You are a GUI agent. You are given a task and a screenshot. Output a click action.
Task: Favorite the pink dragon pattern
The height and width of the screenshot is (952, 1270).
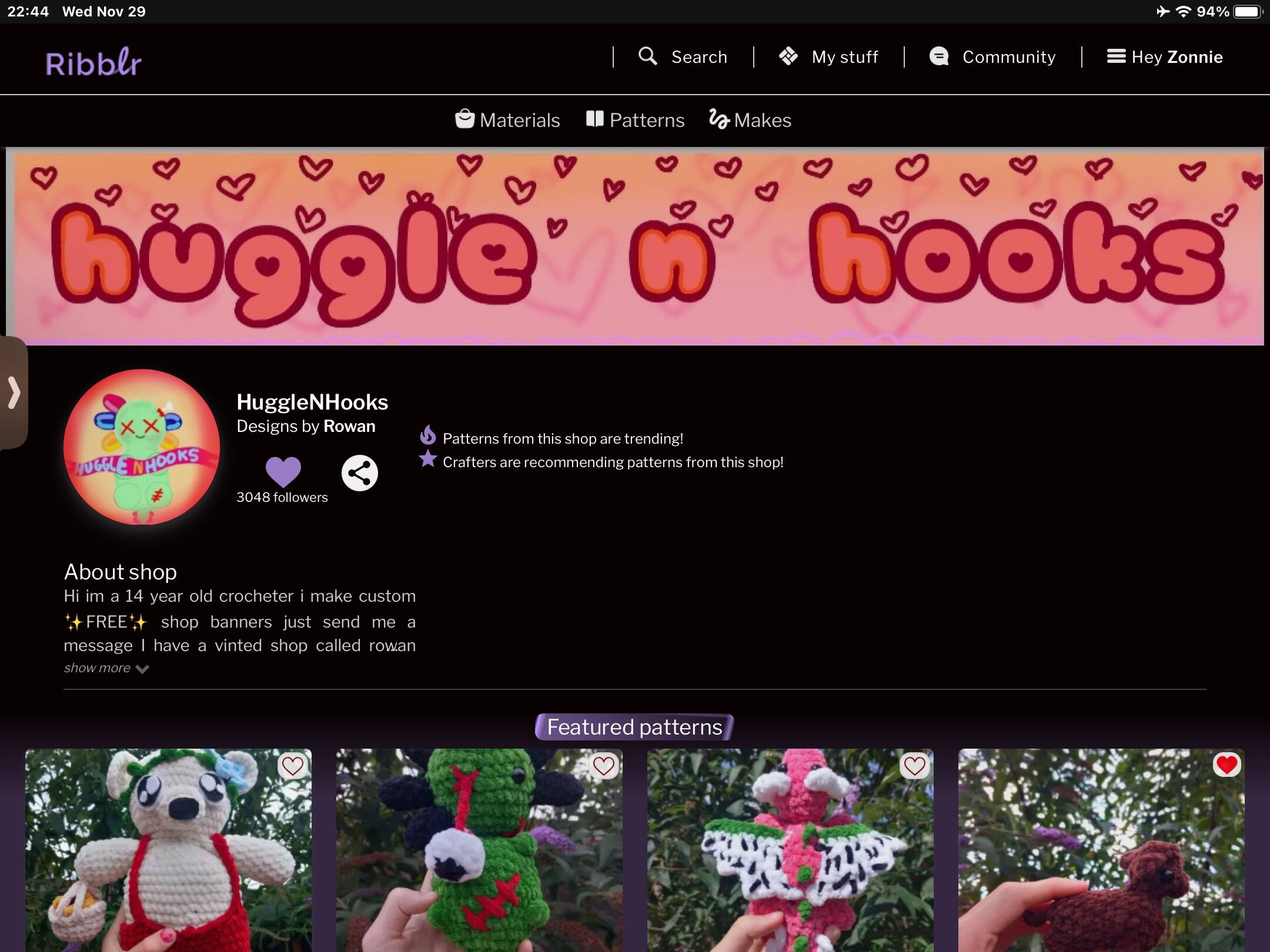tap(914, 766)
